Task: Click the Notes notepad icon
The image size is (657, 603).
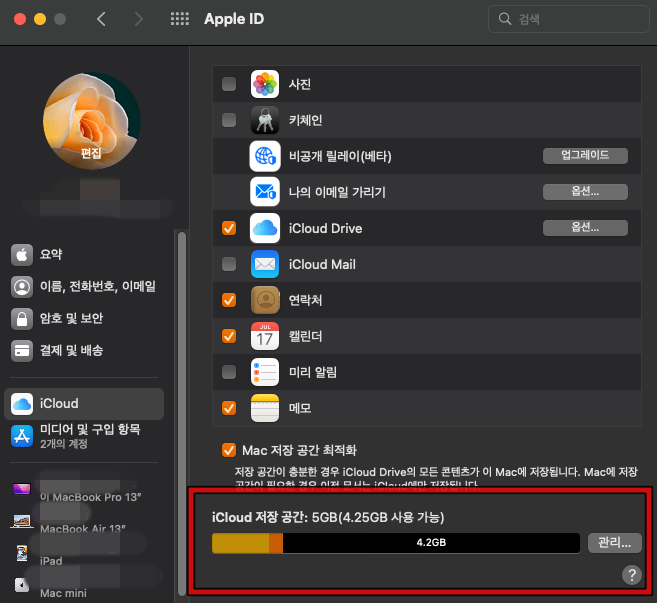Action: pos(265,408)
